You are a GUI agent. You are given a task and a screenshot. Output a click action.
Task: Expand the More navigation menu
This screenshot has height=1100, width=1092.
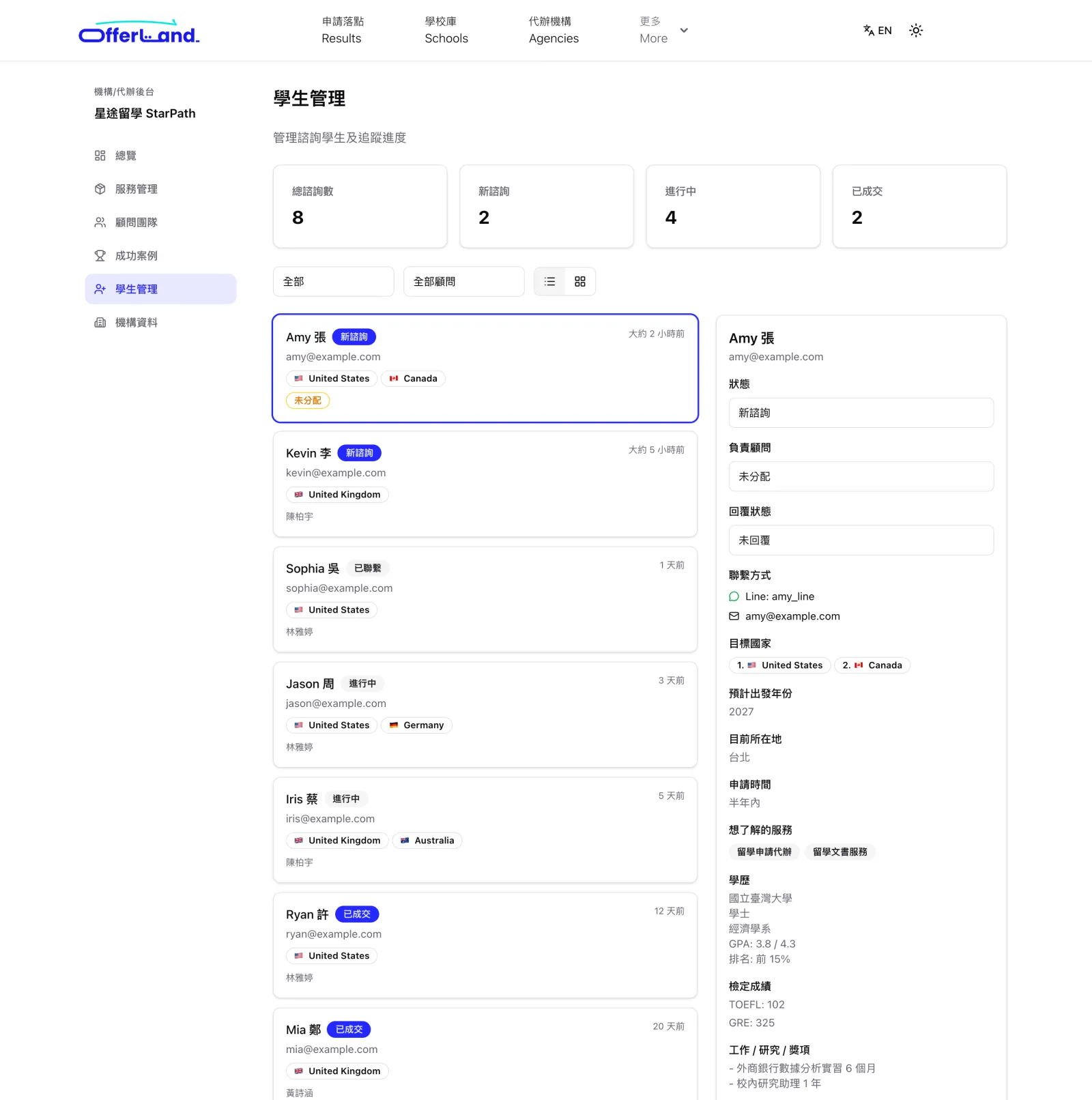(663, 30)
